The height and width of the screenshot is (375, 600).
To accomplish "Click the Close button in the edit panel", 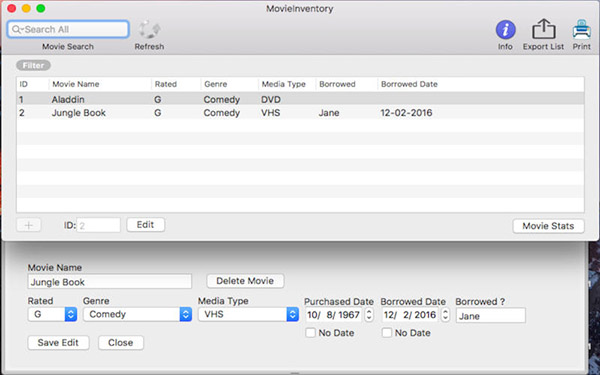I will tap(121, 342).
